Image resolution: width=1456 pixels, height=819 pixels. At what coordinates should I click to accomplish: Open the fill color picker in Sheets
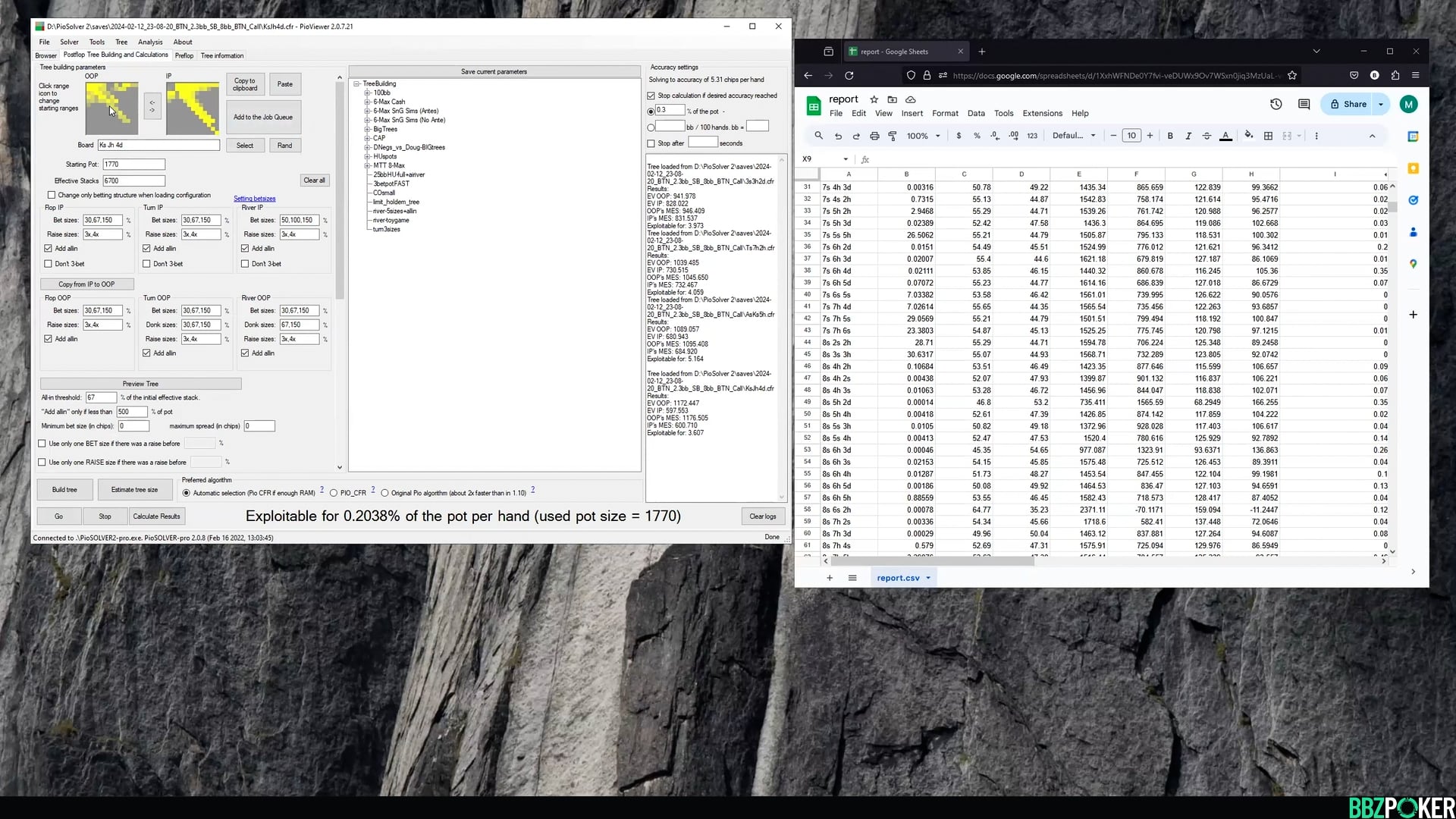click(1248, 136)
